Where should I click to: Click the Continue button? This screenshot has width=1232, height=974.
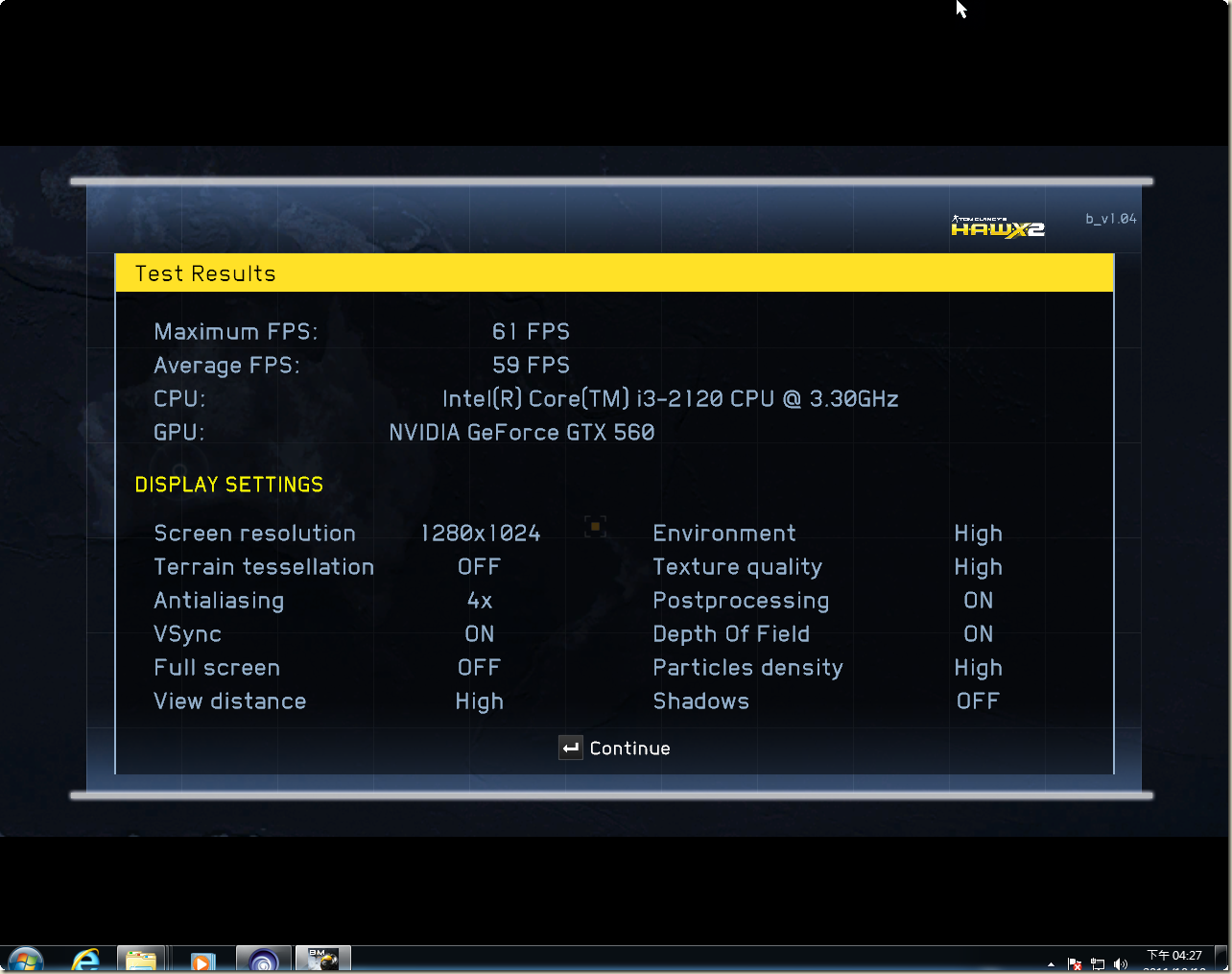click(x=615, y=748)
